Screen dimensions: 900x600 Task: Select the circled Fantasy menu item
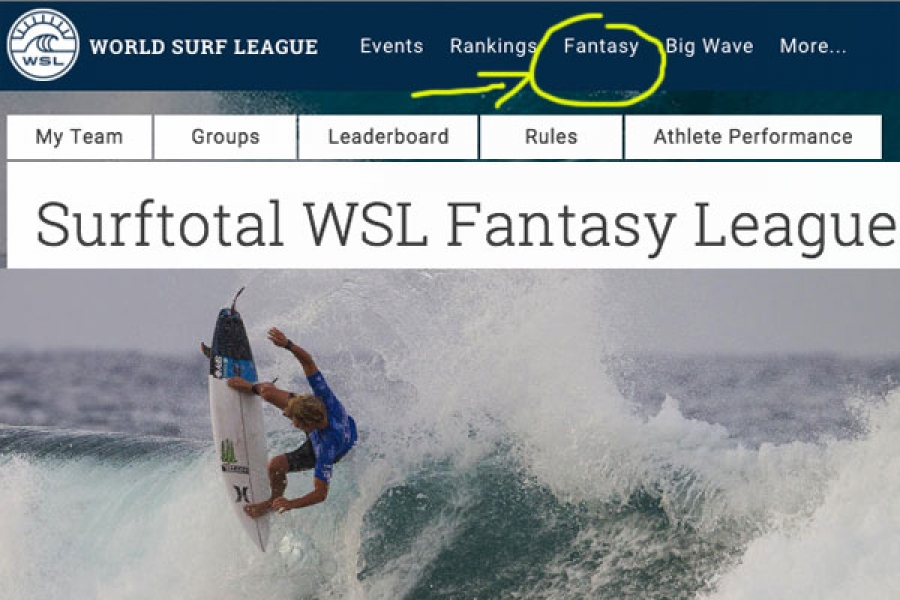[601, 47]
